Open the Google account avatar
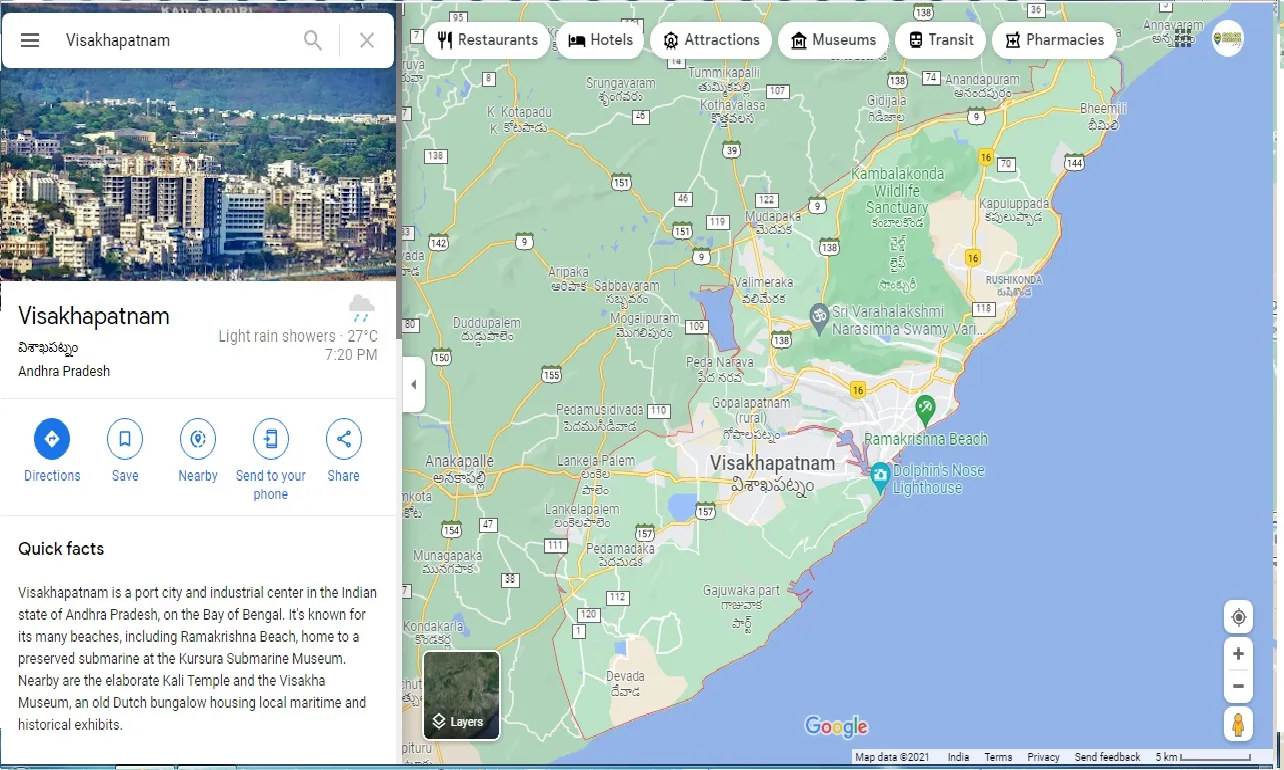Screen dimensions: 1284x770 [x=1228, y=38]
